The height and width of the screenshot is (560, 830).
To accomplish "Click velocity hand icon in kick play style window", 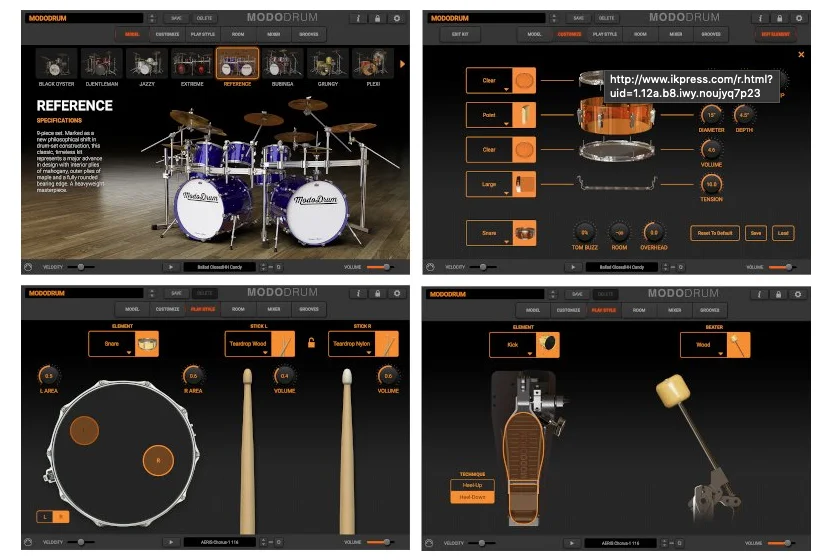I will coord(429,543).
